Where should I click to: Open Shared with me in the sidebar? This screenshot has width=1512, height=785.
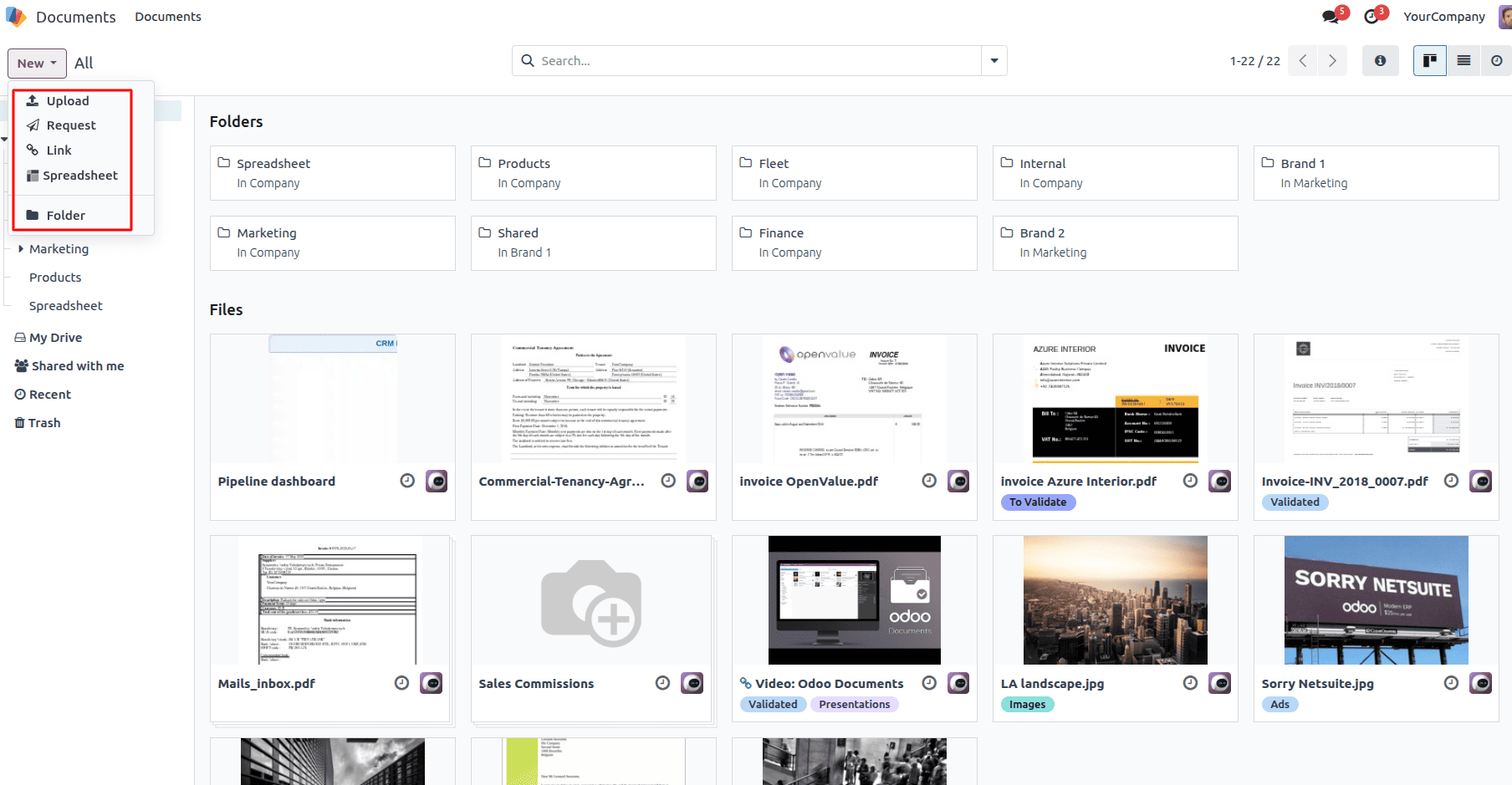tap(69, 366)
